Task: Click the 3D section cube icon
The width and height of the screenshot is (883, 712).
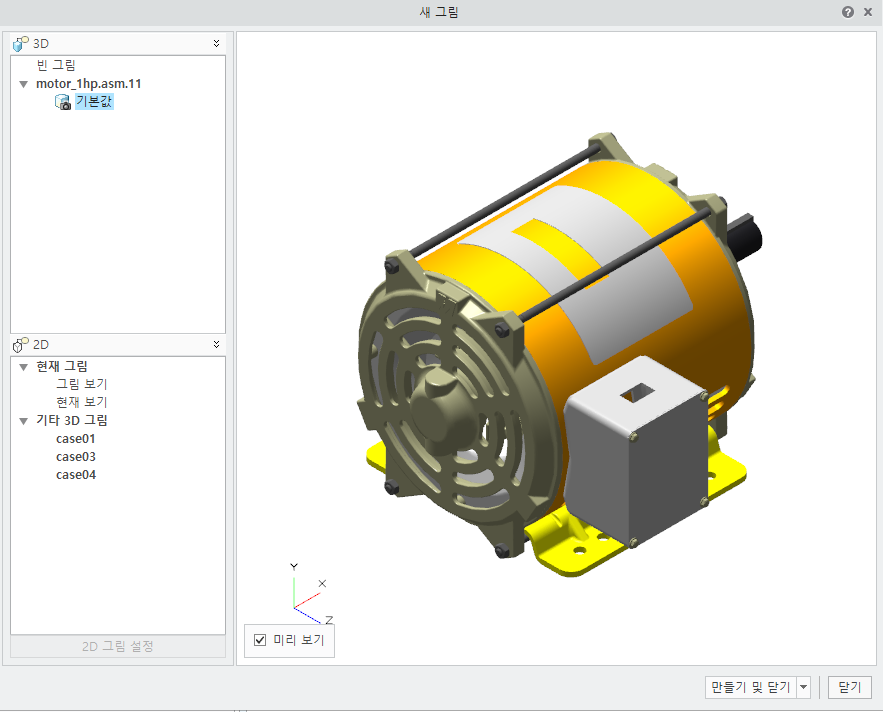Action: pos(21,43)
